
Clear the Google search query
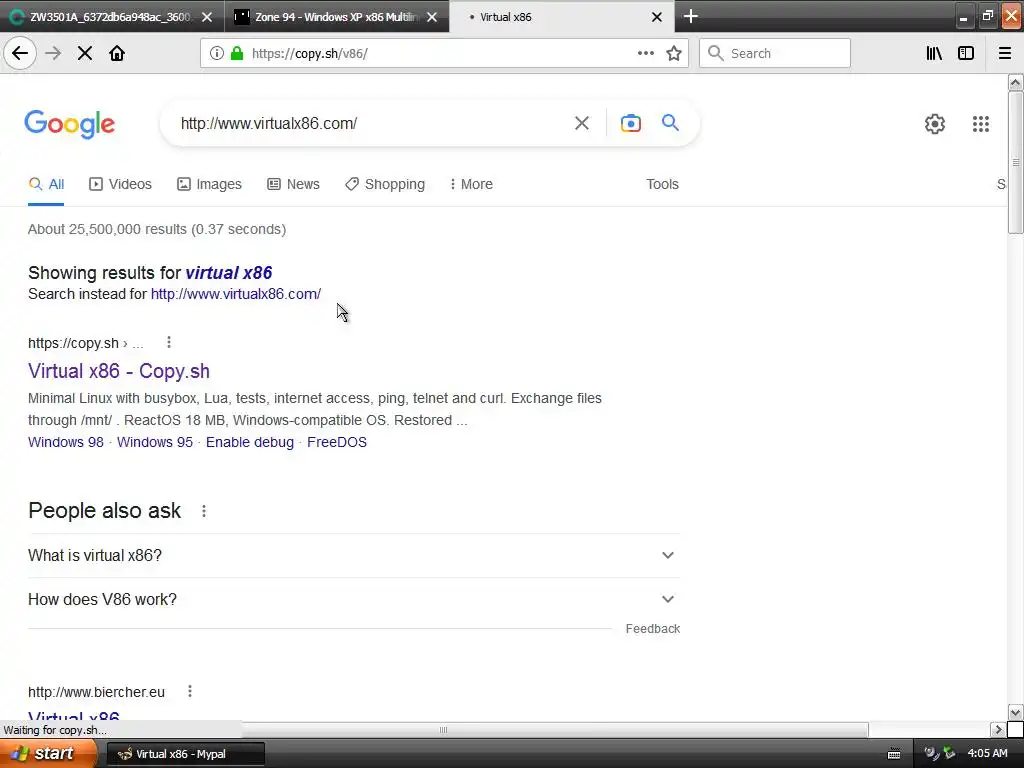click(x=582, y=123)
